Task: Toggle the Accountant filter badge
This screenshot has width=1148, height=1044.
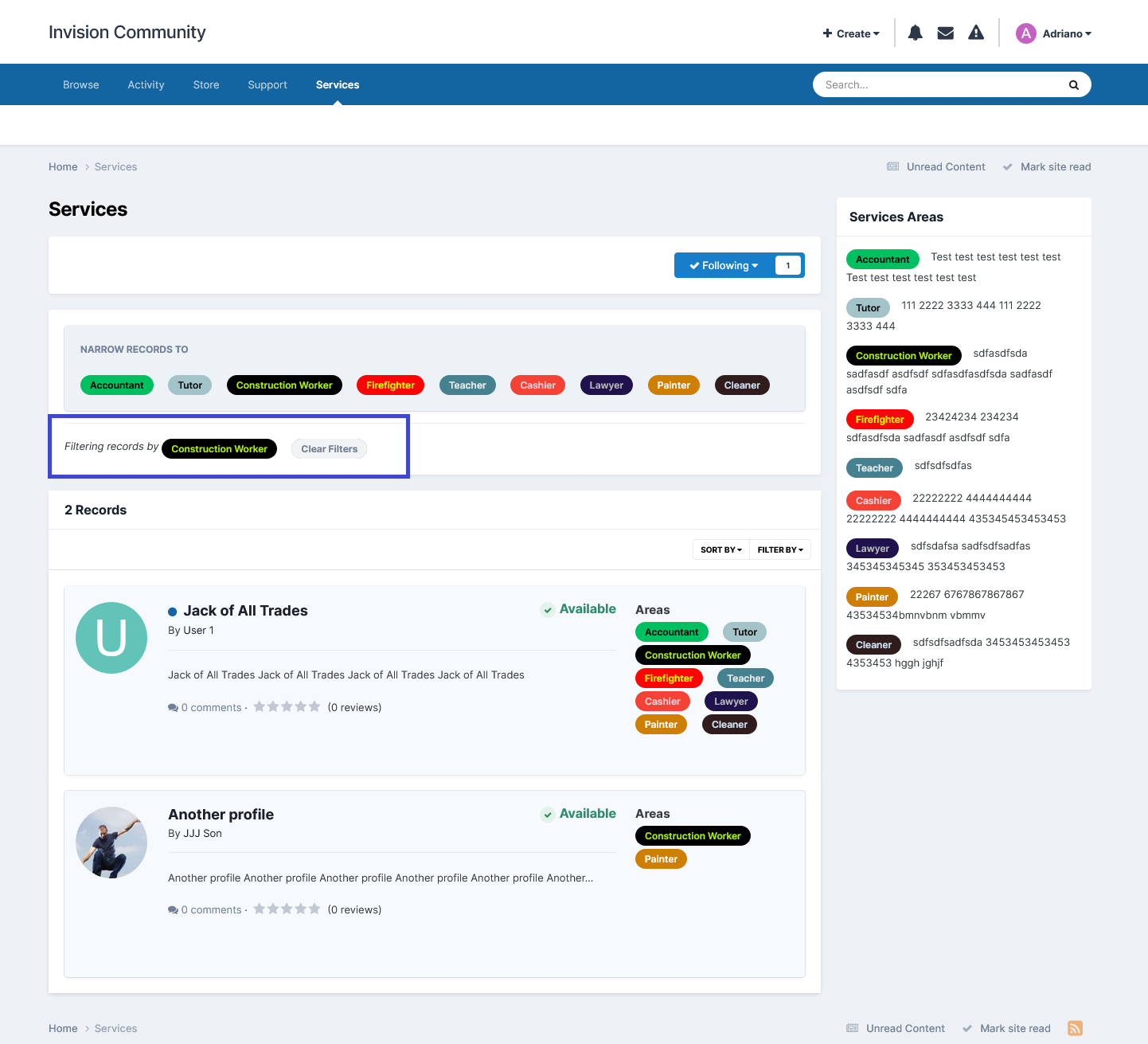Action: click(116, 385)
